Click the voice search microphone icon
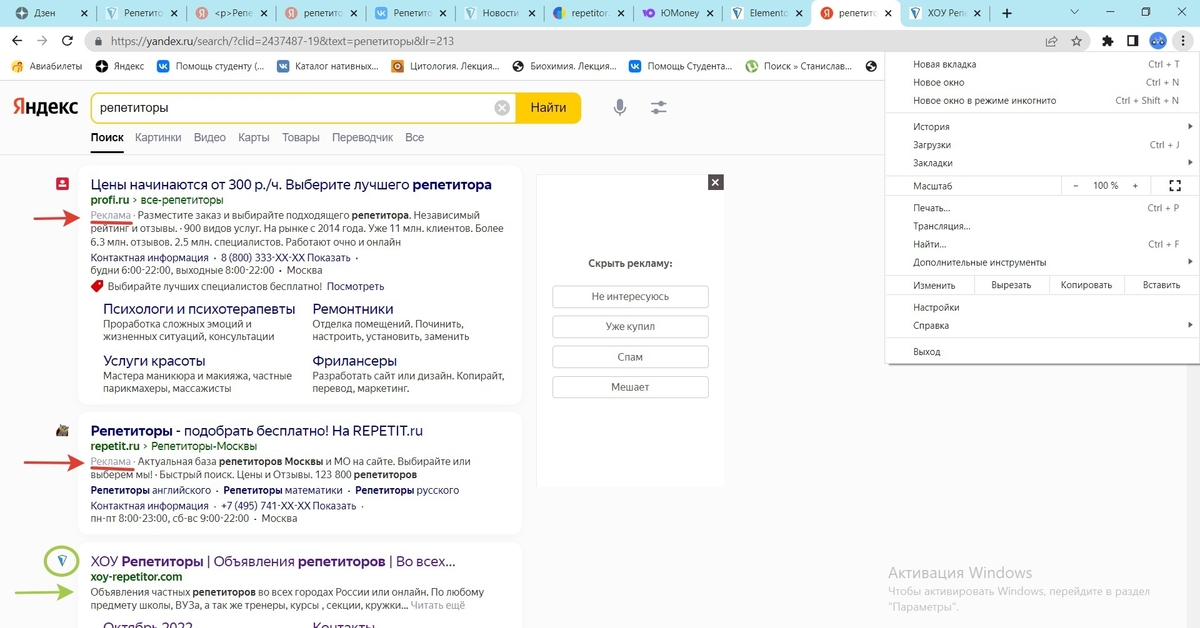Screen dimensions: 1200x628 click(x=620, y=108)
